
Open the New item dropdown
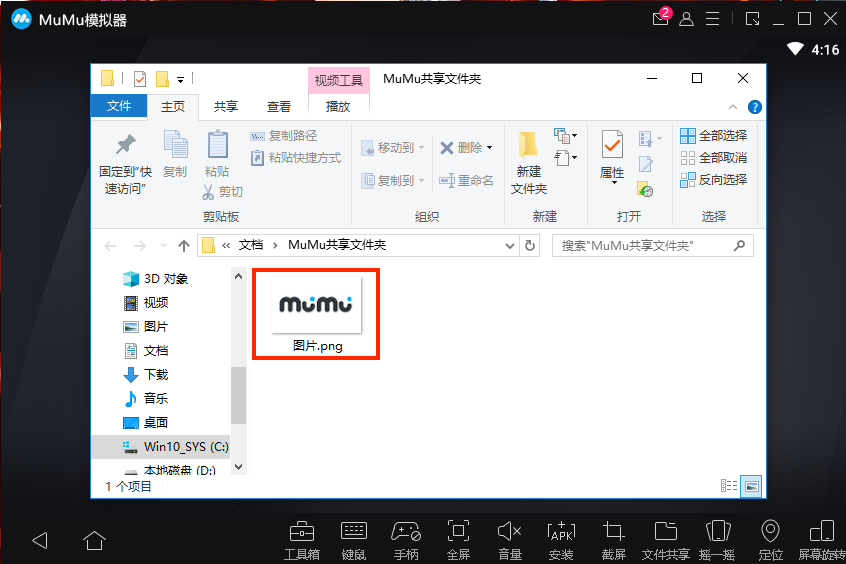coord(565,135)
